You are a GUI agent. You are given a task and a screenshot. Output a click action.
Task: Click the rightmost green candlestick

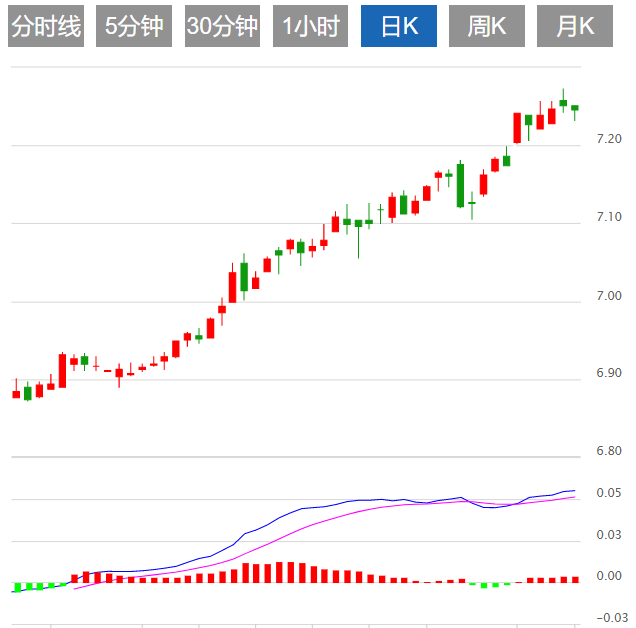click(575, 108)
